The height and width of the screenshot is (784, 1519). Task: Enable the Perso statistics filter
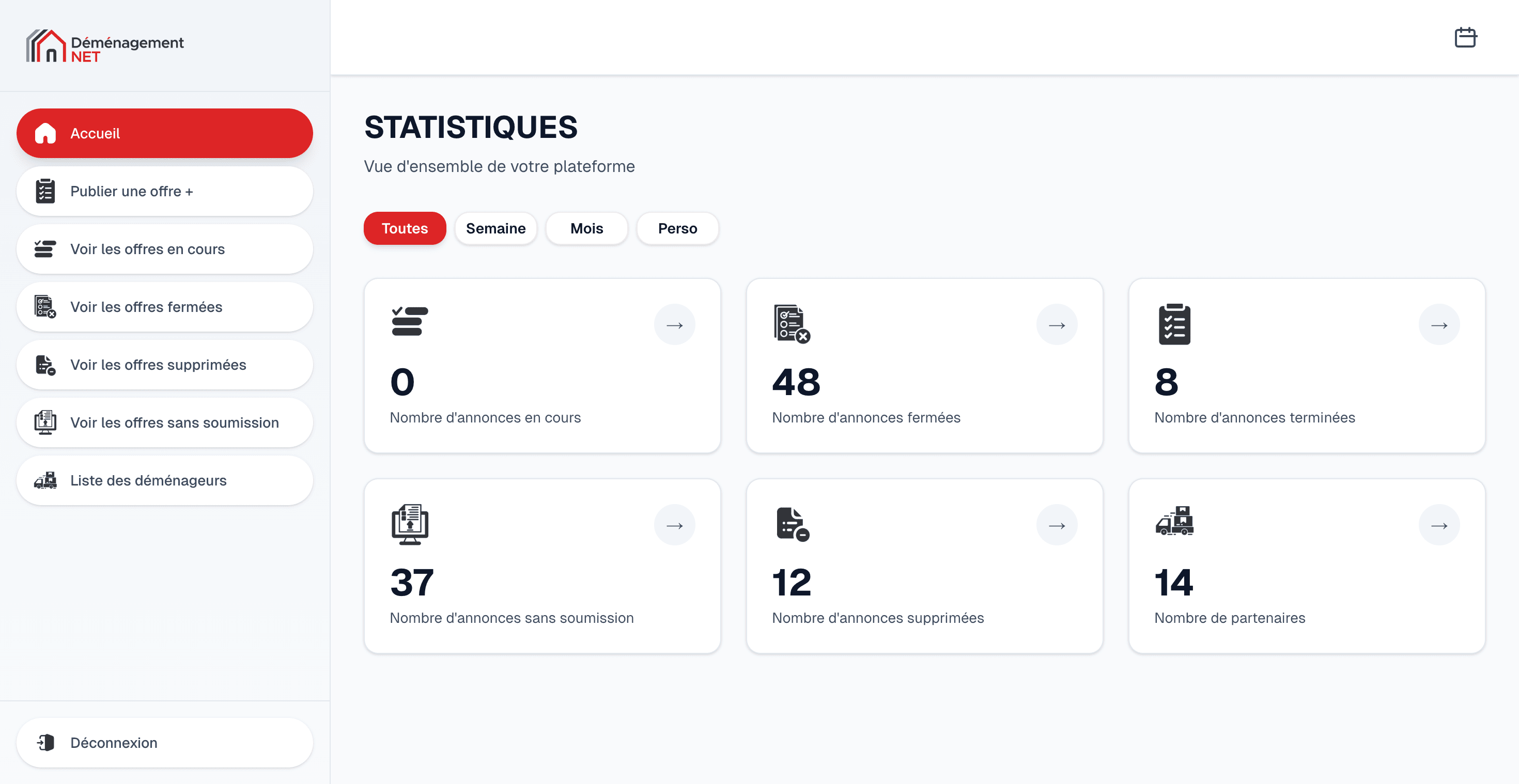click(x=677, y=228)
